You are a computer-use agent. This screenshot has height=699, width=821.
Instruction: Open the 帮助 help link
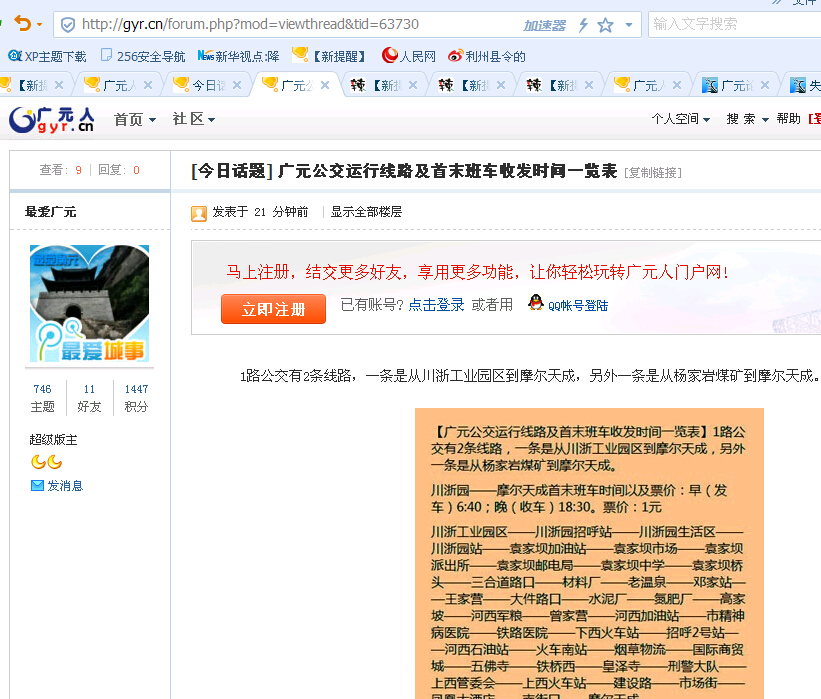click(x=789, y=119)
